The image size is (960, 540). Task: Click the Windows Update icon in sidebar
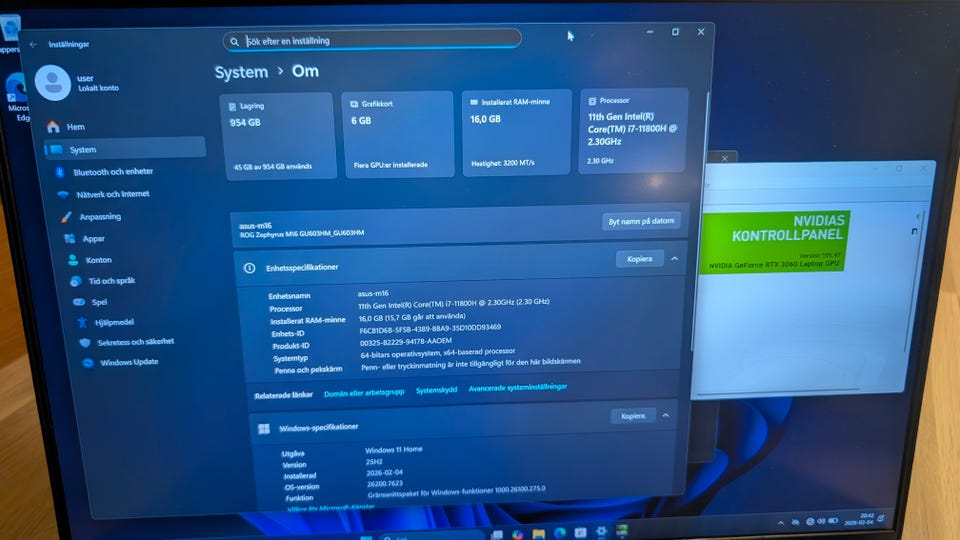tap(88, 362)
